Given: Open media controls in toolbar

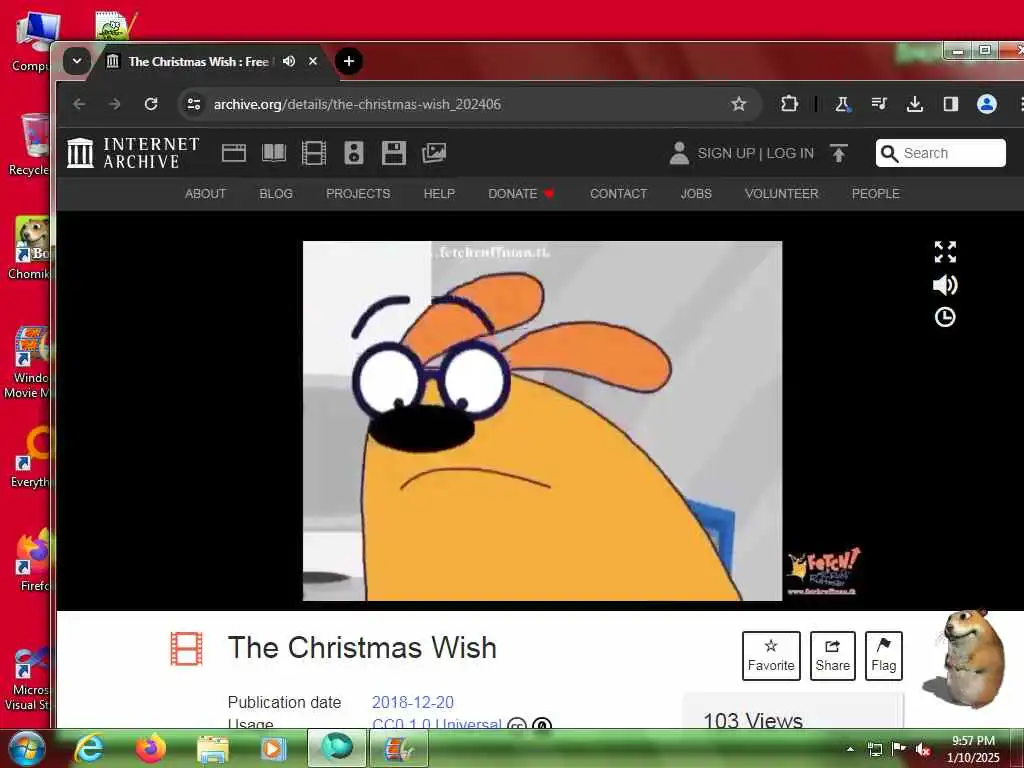Looking at the screenshot, I should 879,104.
